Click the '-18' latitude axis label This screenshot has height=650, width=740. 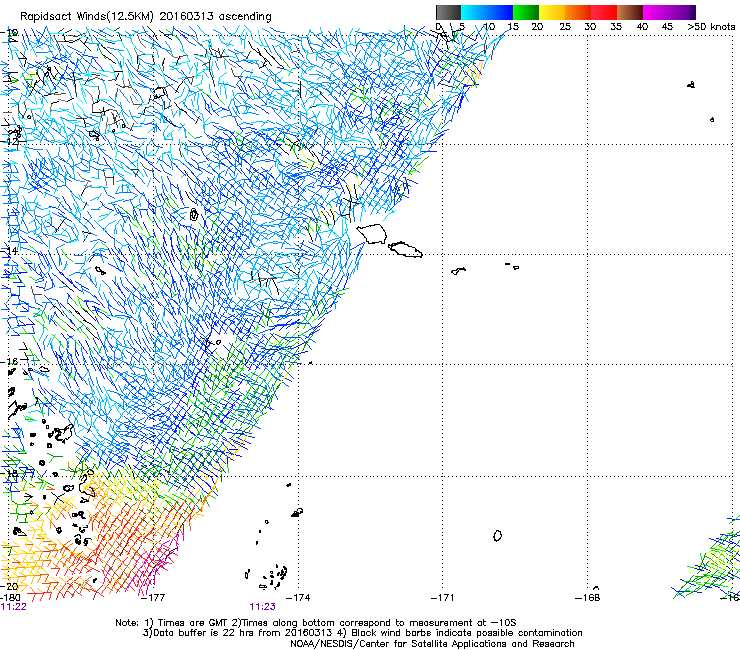point(10,473)
